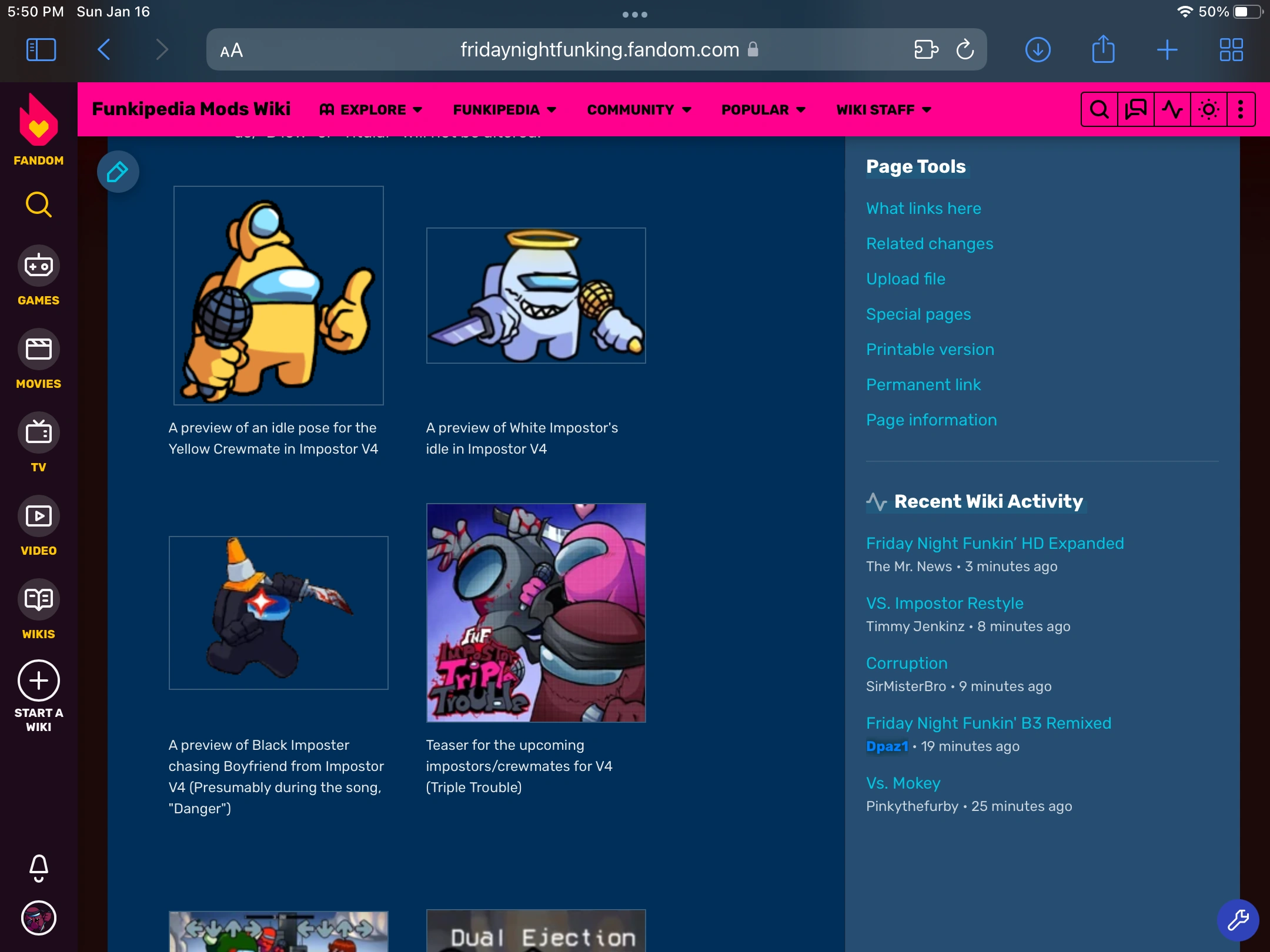The height and width of the screenshot is (952, 1270).
Task: Open VS. Impostor Restyle activity link
Action: coord(944,604)
